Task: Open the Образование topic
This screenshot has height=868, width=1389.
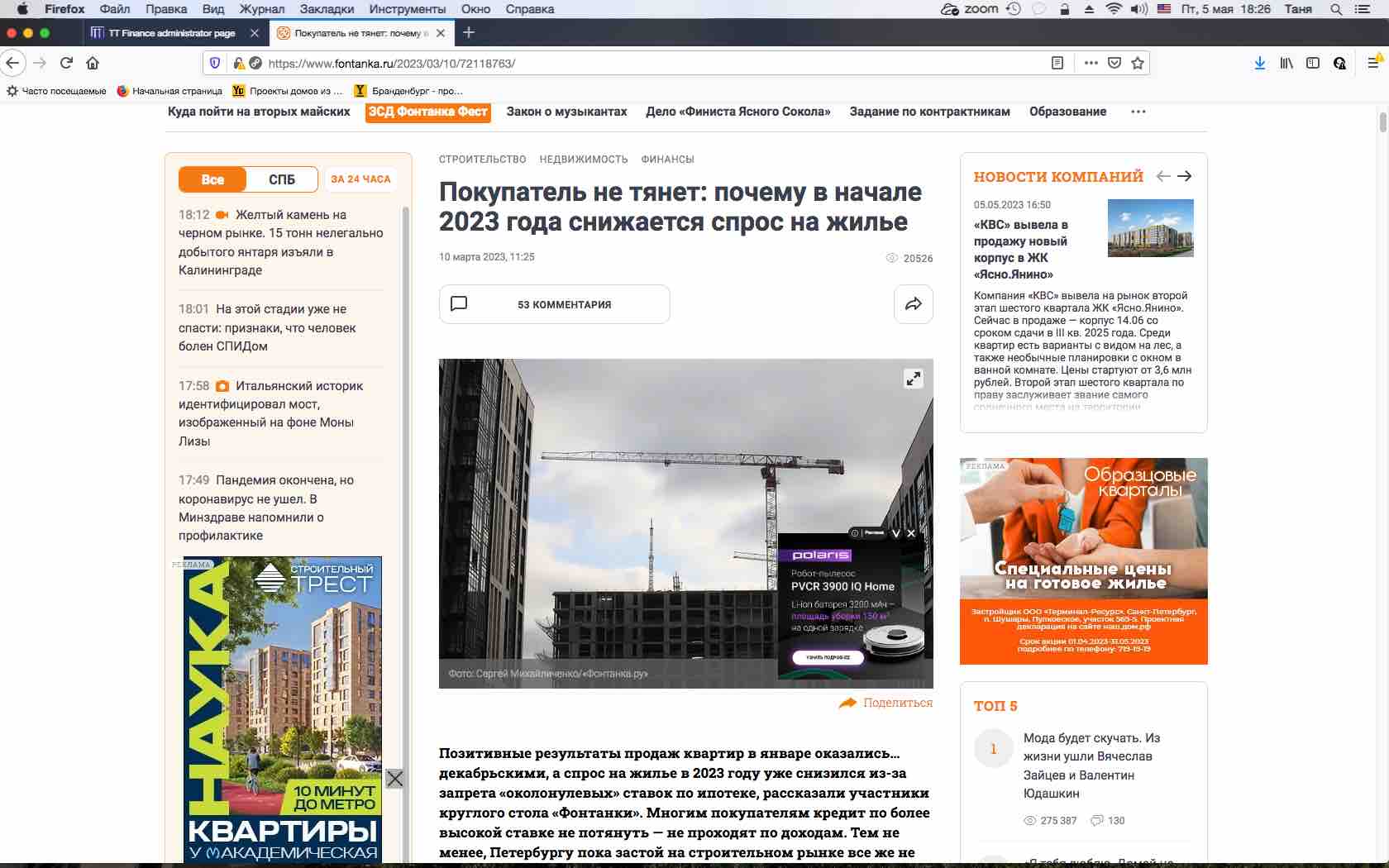Action: 1067,112
